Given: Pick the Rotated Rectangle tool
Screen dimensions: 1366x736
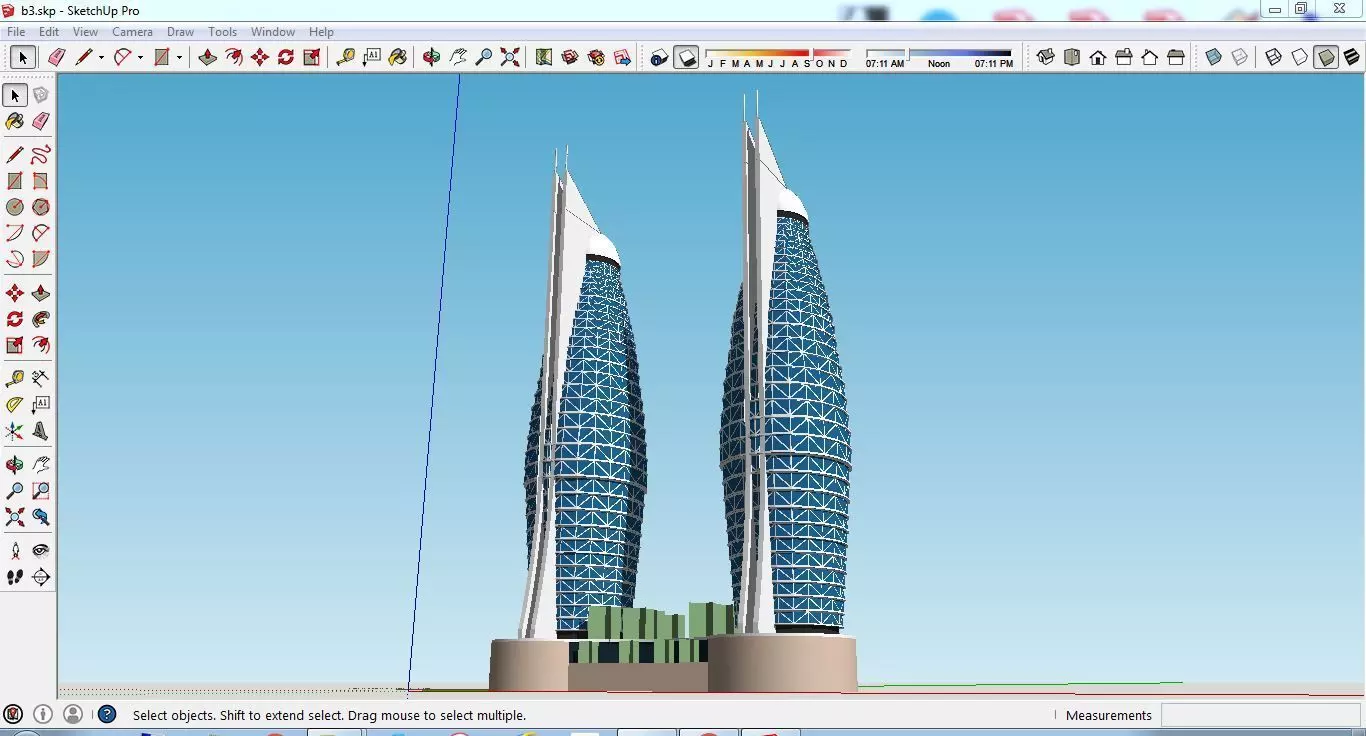Looking at the screenshot, I should 40,181.
